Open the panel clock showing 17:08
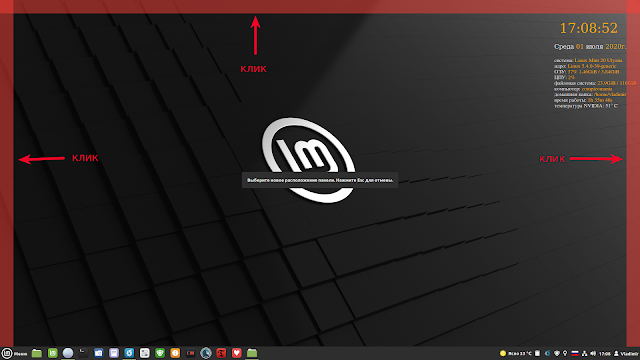640x360 pixels. click(604, 353)
